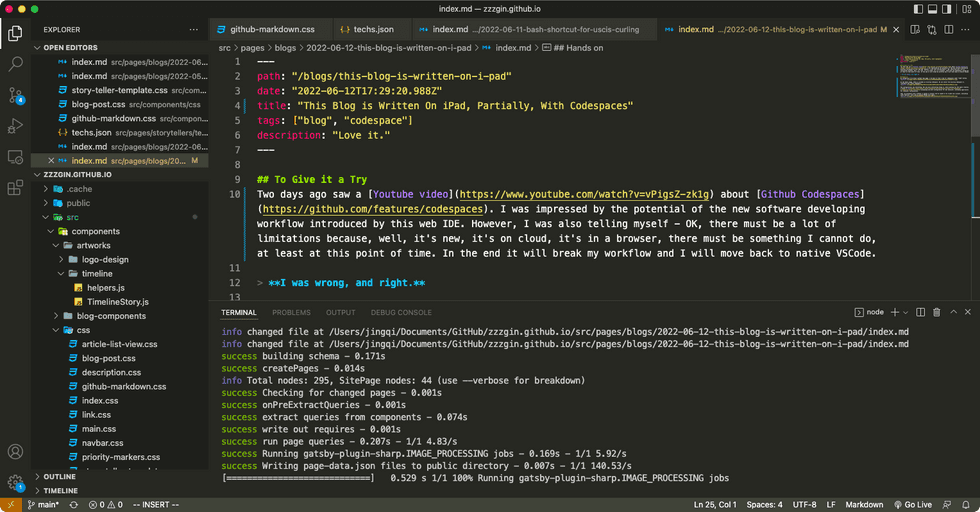This screenshot has width=980, height=512.
Task: Open the Manage gear icon
Action: 15,483
